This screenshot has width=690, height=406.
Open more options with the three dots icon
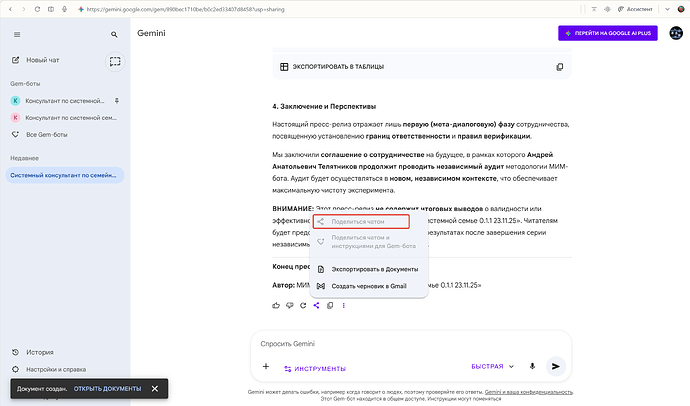[344, 305]
